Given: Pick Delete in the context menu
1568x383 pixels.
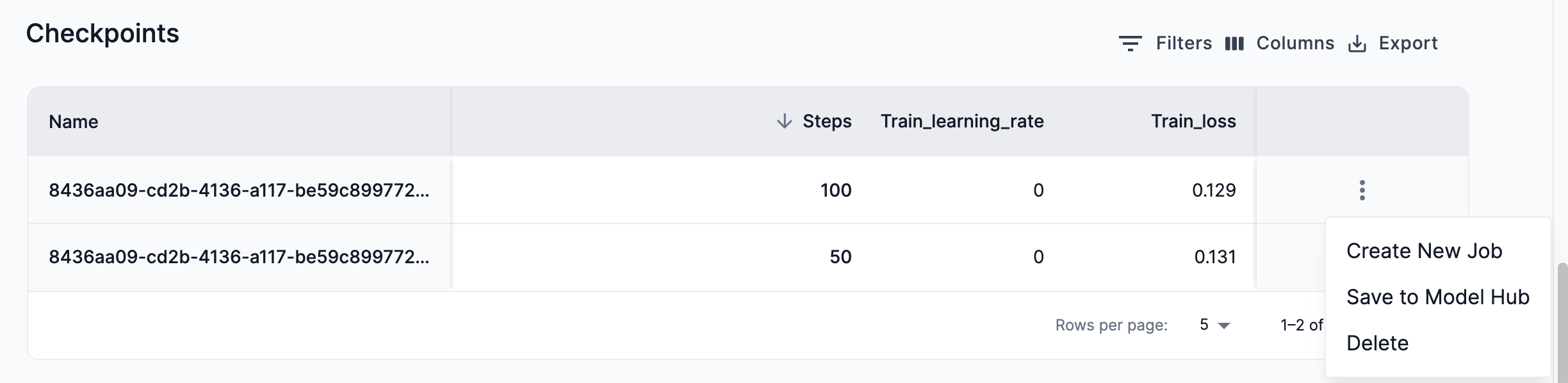Looking at the screenshot, I should tap(1377, 343).
